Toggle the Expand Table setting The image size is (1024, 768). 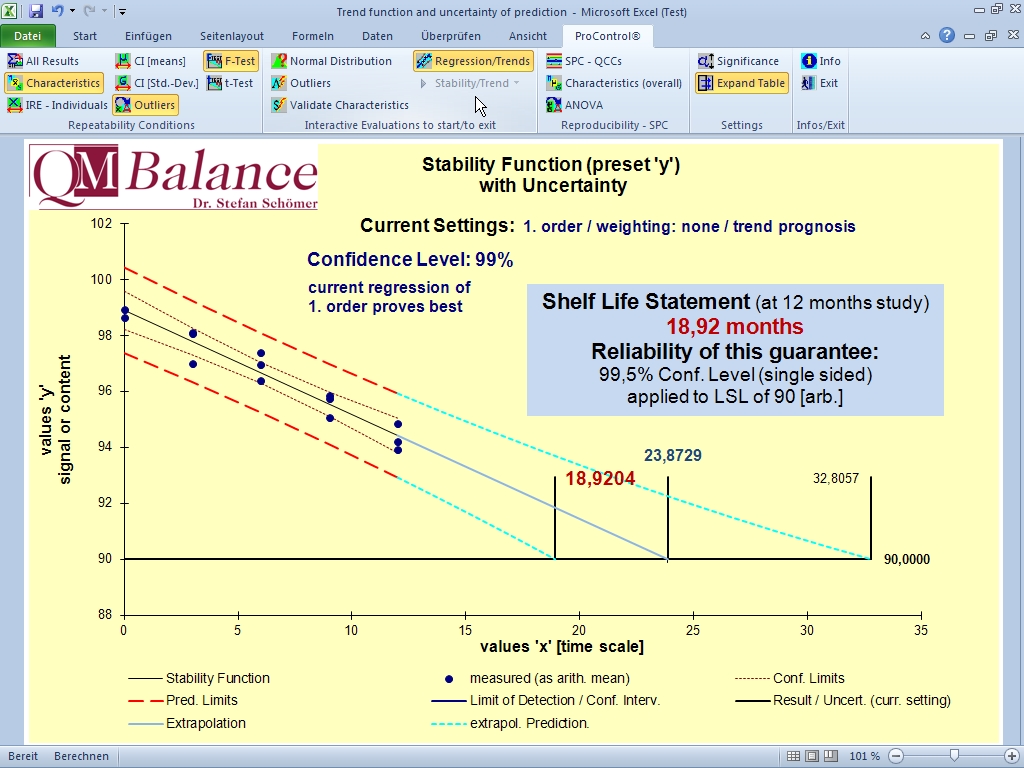(x=741, y=83)
